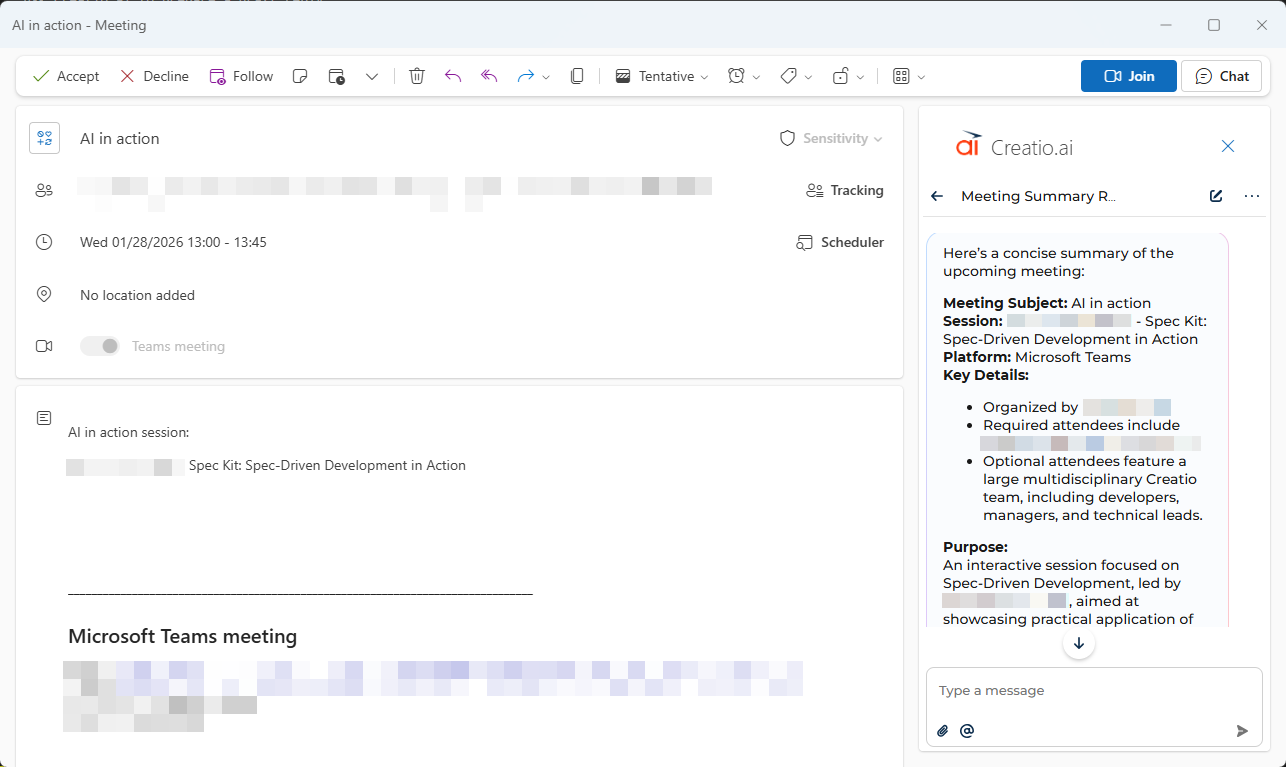Image resolution: width=1286 pixels, height=767 pixels.
Task: Decline the meeting invitation
Action: click(153, 75)
